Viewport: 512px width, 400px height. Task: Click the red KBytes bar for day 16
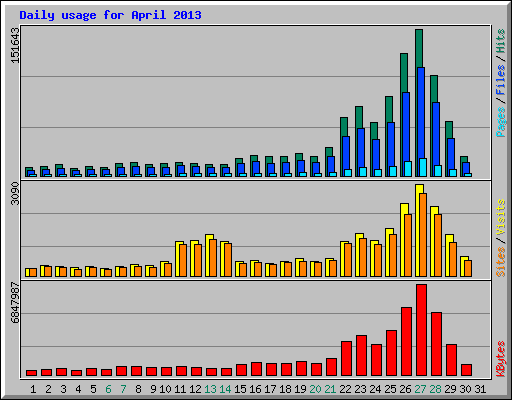(x=256, y=369)
